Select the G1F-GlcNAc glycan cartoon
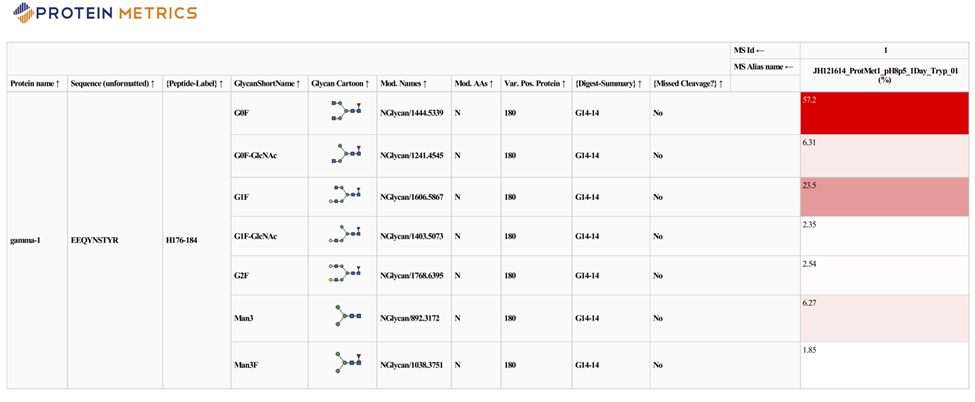Image resolution: width=975 pixels, height=402 pixels. click(x=343, y=235)
